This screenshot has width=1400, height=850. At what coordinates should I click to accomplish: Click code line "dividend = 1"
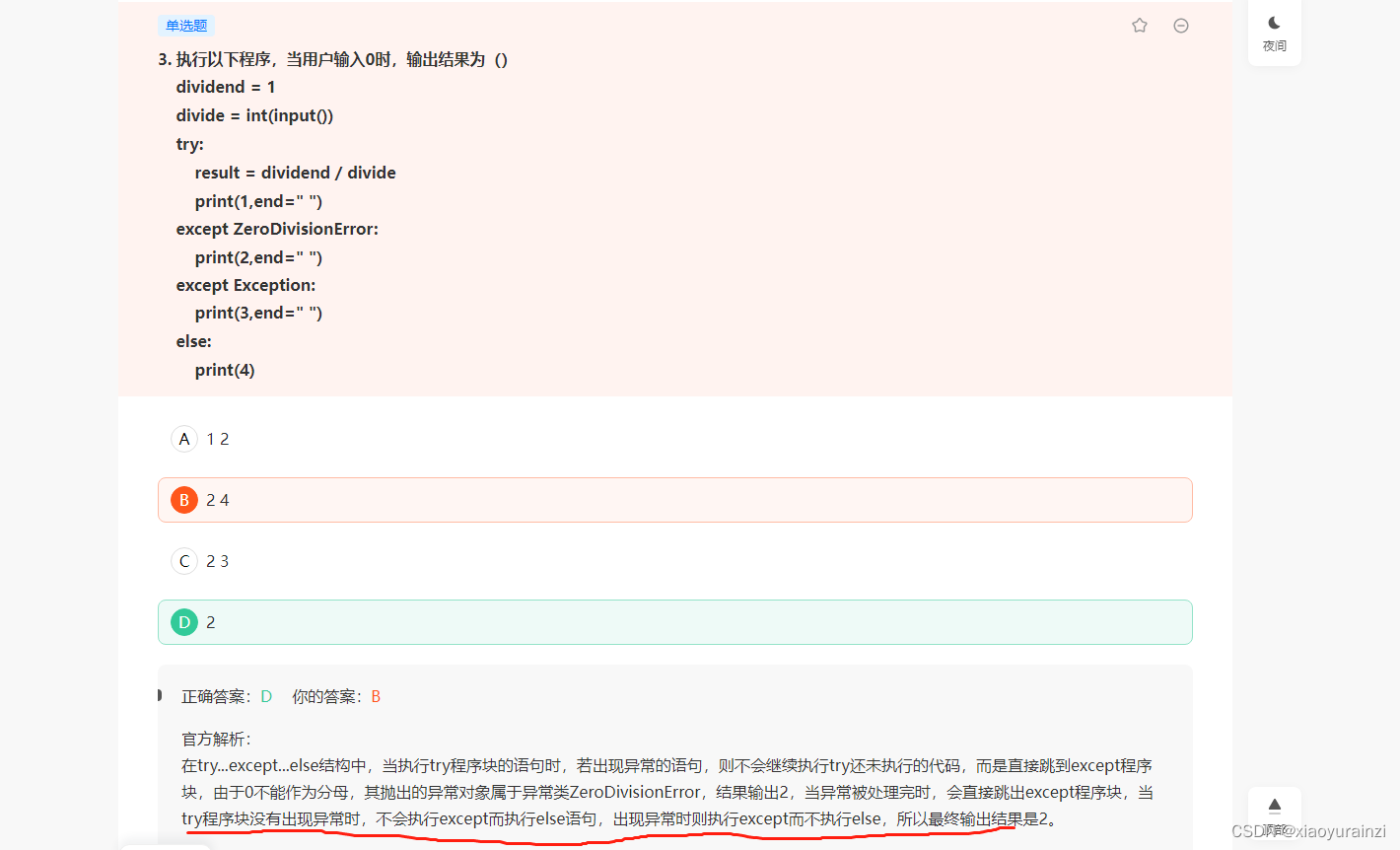tap(226, 87)
